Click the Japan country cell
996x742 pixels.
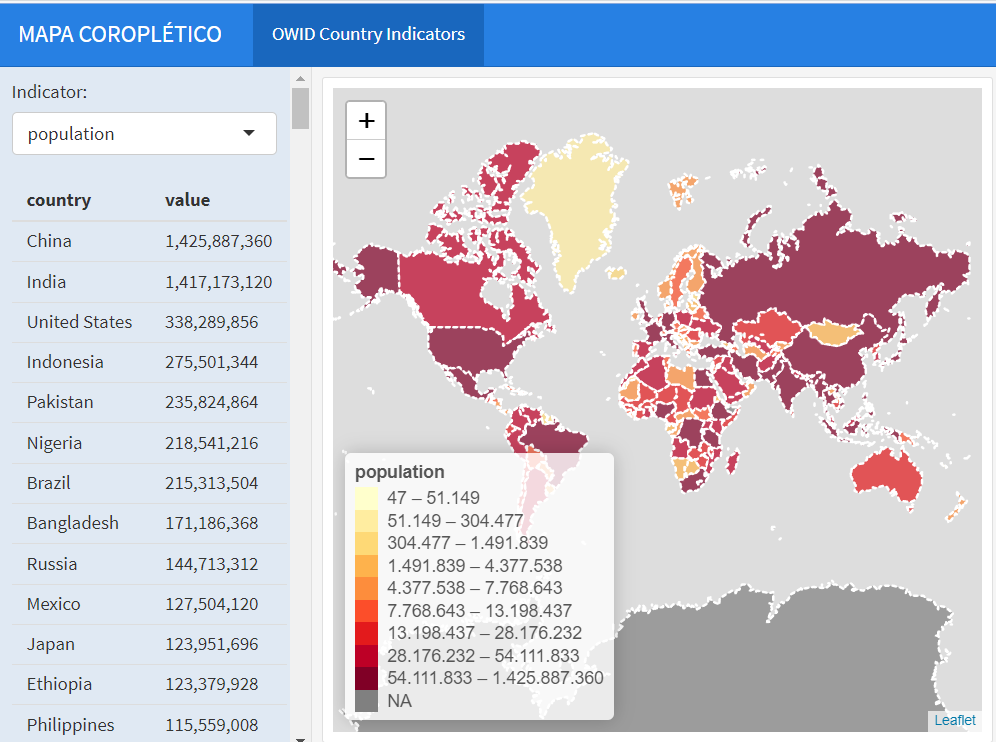click(x=50, y=644)
